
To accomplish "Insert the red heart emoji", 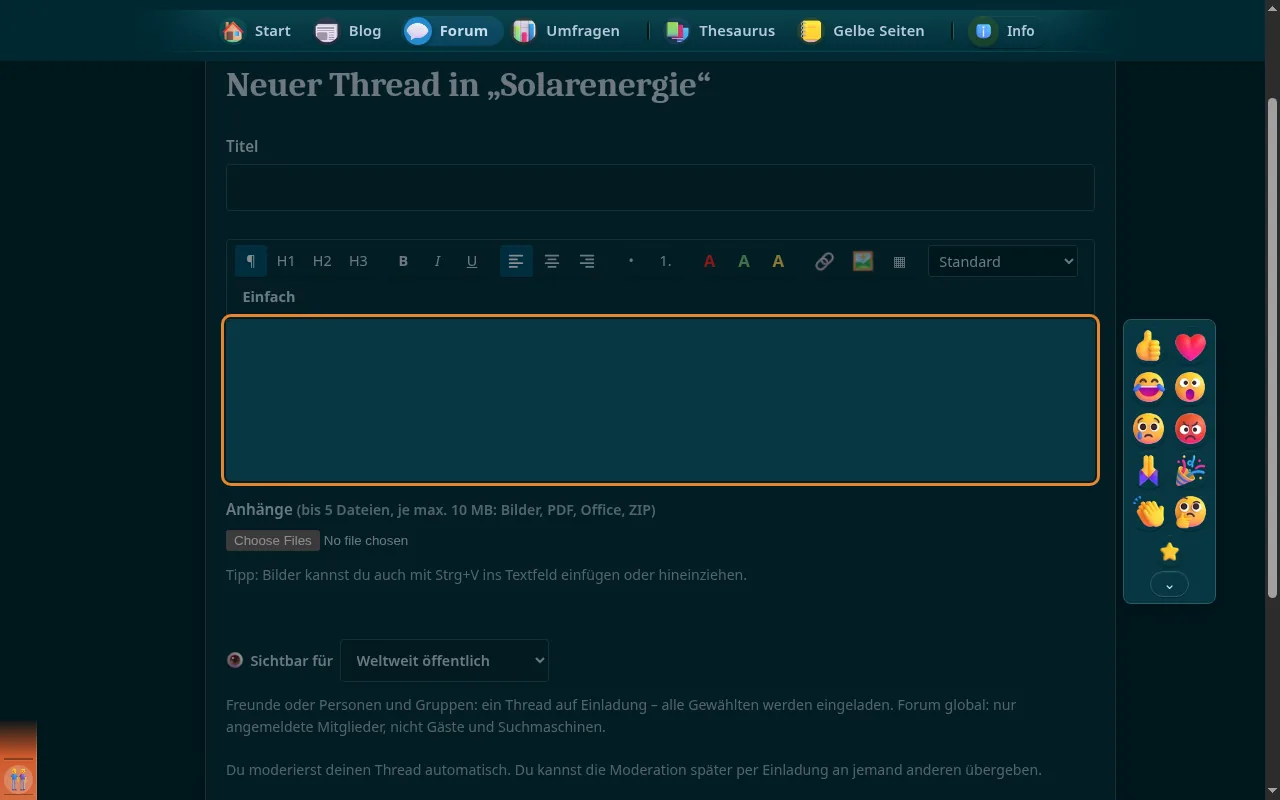I will click(x=1190, y=346).
